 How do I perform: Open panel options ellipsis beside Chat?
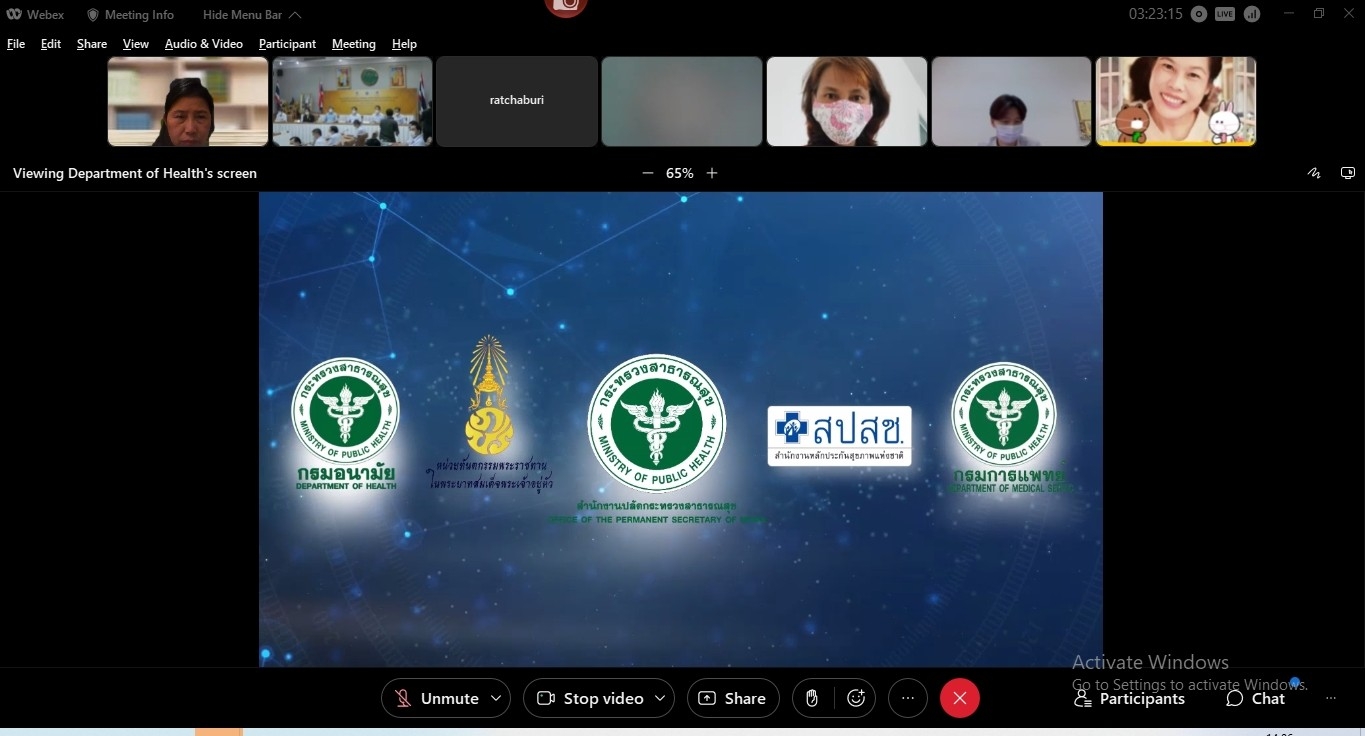click(1331, 699)
